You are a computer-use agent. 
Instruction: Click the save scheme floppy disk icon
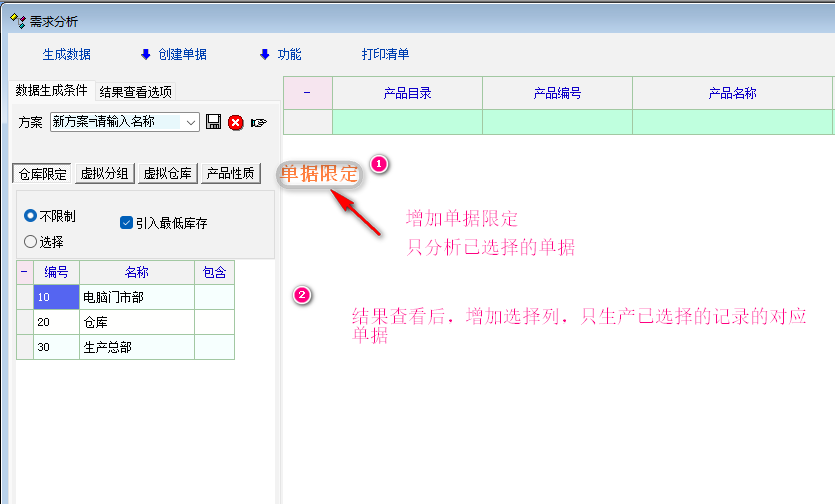point(213,122)
